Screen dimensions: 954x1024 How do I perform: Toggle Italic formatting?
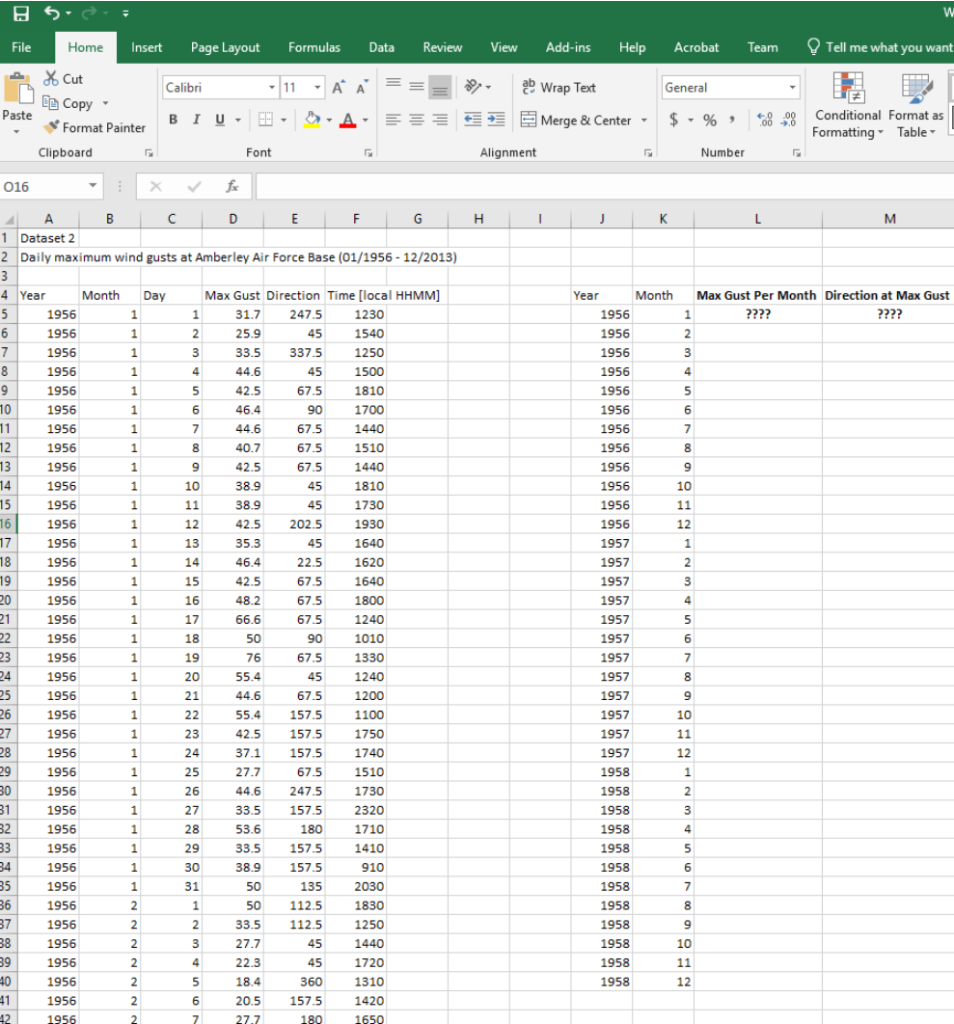(196, 120)
